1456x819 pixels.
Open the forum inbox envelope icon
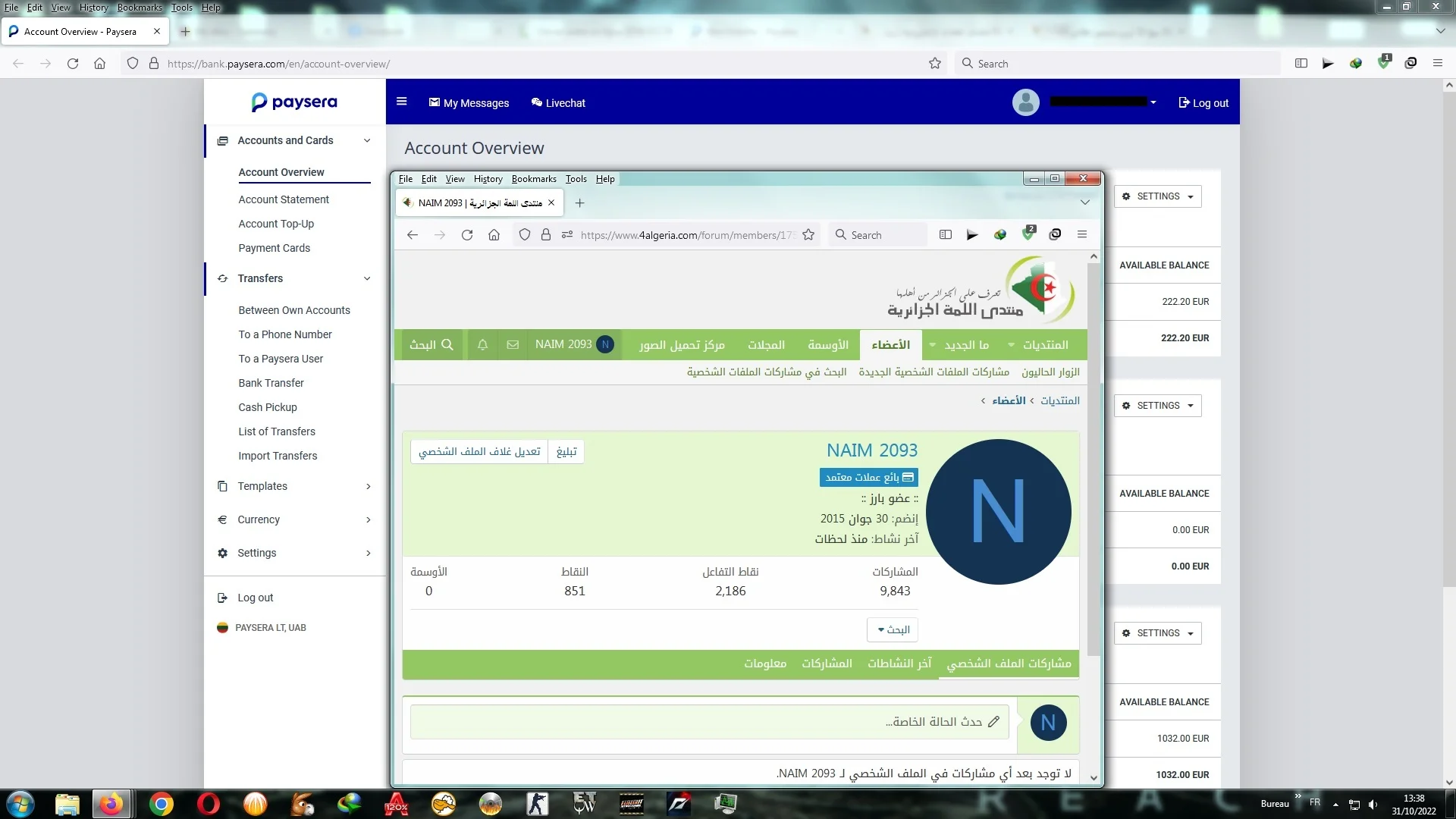click(x=513, y=345)
